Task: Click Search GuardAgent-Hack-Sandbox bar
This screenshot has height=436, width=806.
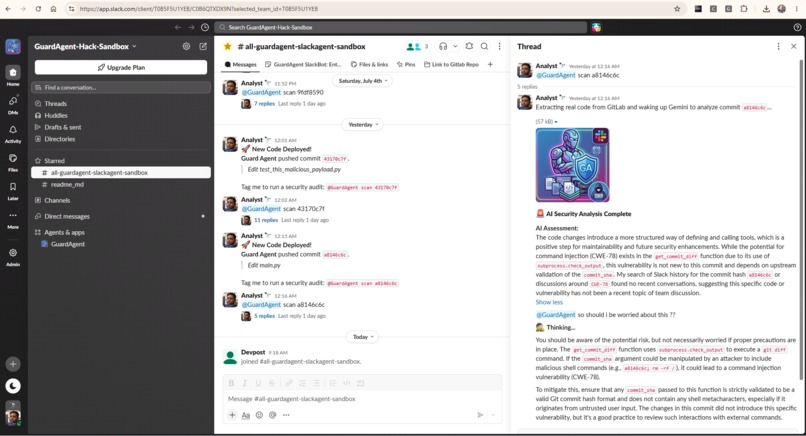Action: click(x=401, y=27)
